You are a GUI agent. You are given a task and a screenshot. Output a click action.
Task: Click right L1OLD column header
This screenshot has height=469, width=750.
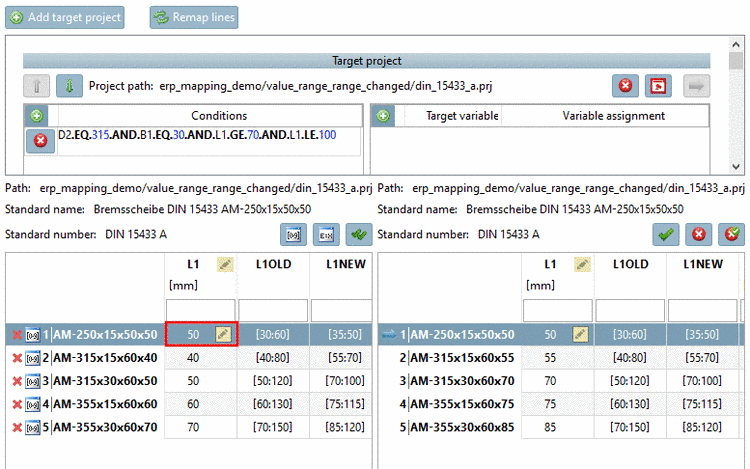[630, 264]
